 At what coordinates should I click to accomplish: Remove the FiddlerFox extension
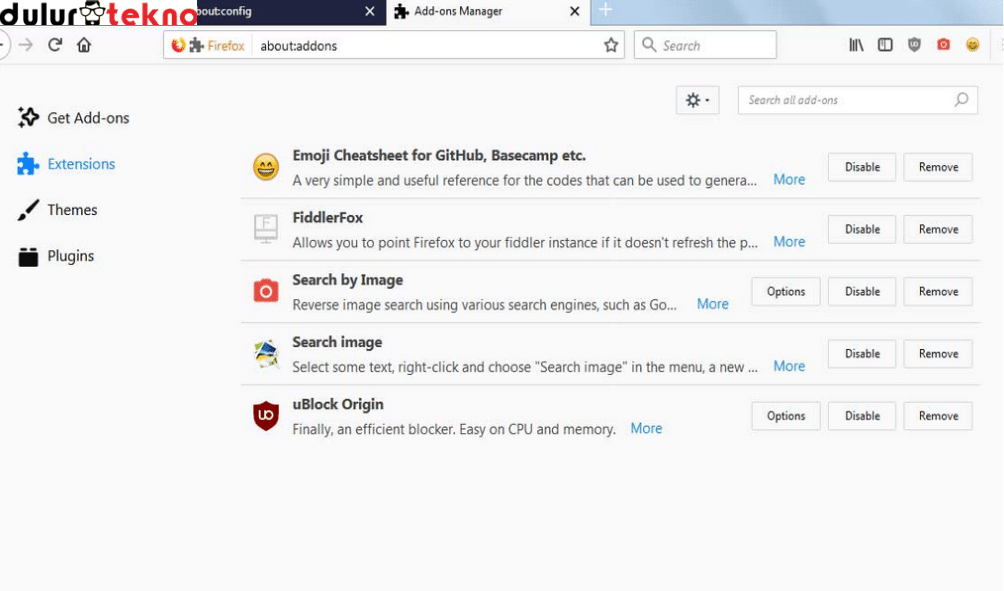click(938, 229)
